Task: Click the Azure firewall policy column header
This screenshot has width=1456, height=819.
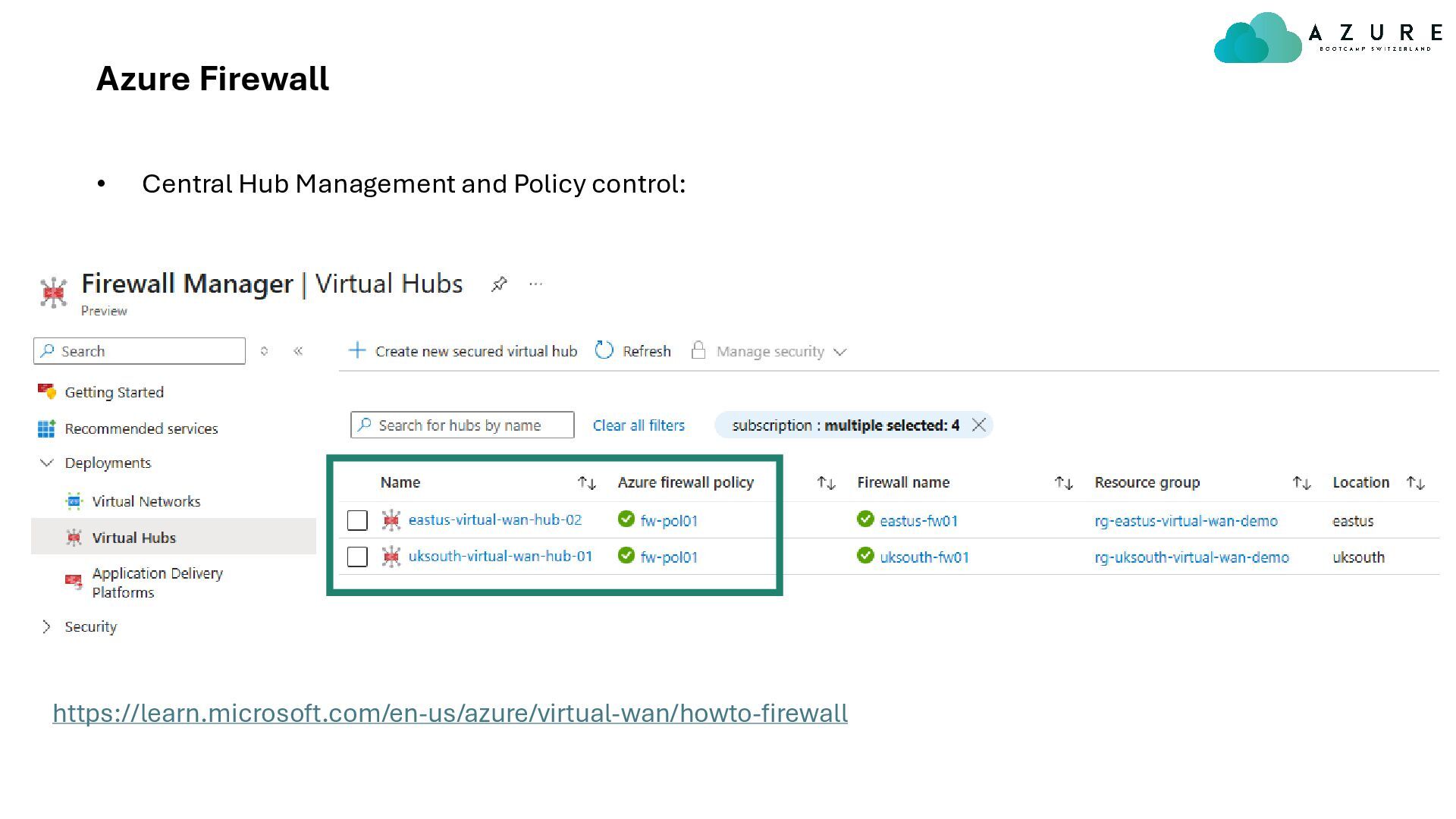Action: (686, 482)
